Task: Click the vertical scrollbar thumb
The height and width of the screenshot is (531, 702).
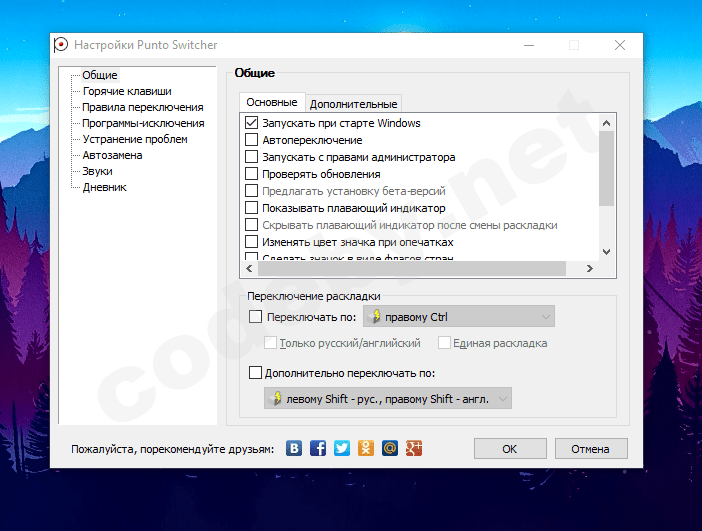Action: [x=607, y=168]
